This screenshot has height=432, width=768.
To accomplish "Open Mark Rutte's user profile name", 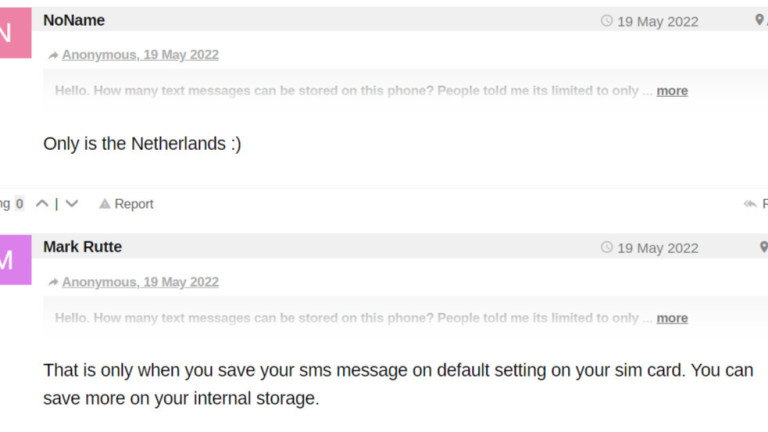I will [82, 247].
